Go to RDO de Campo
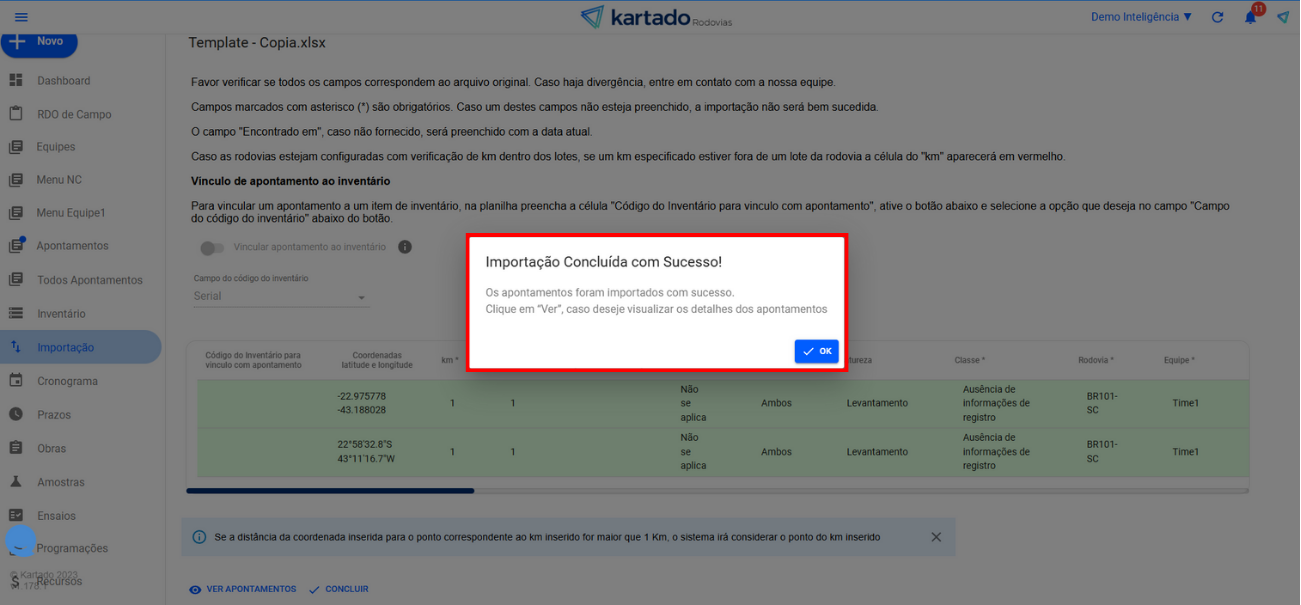This screenshot has height=605, width=1301. tap(74, 114)
